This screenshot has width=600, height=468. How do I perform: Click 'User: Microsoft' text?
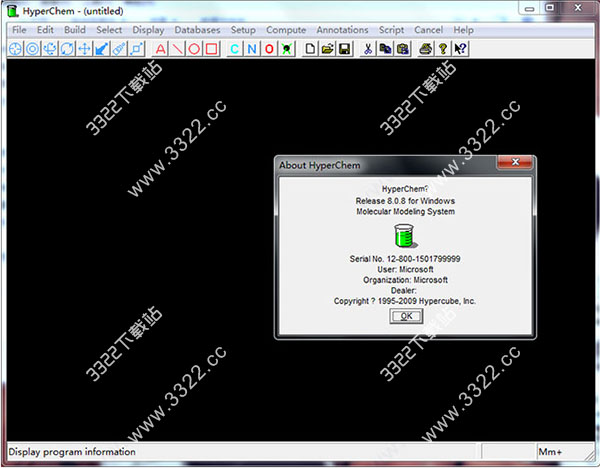pos(405,269)
